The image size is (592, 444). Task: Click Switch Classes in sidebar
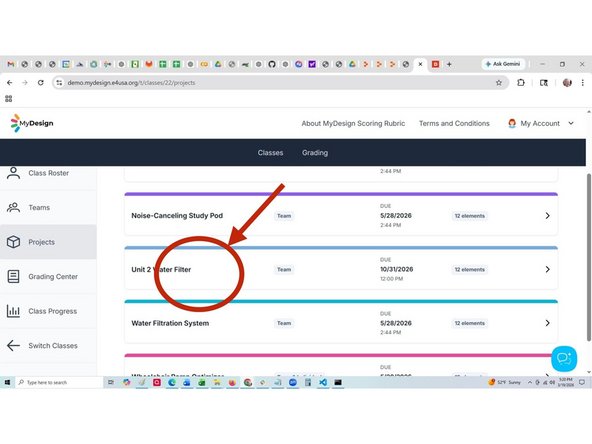48,345
